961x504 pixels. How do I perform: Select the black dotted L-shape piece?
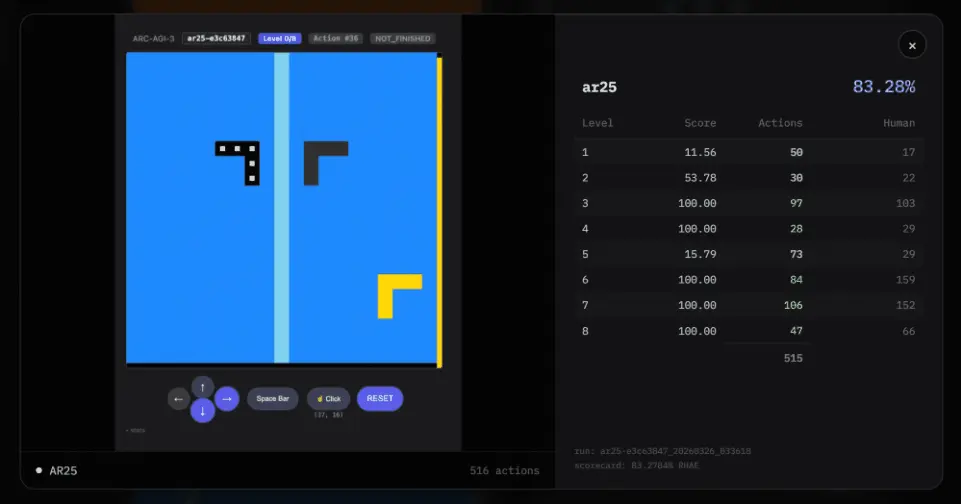[238, 163]
